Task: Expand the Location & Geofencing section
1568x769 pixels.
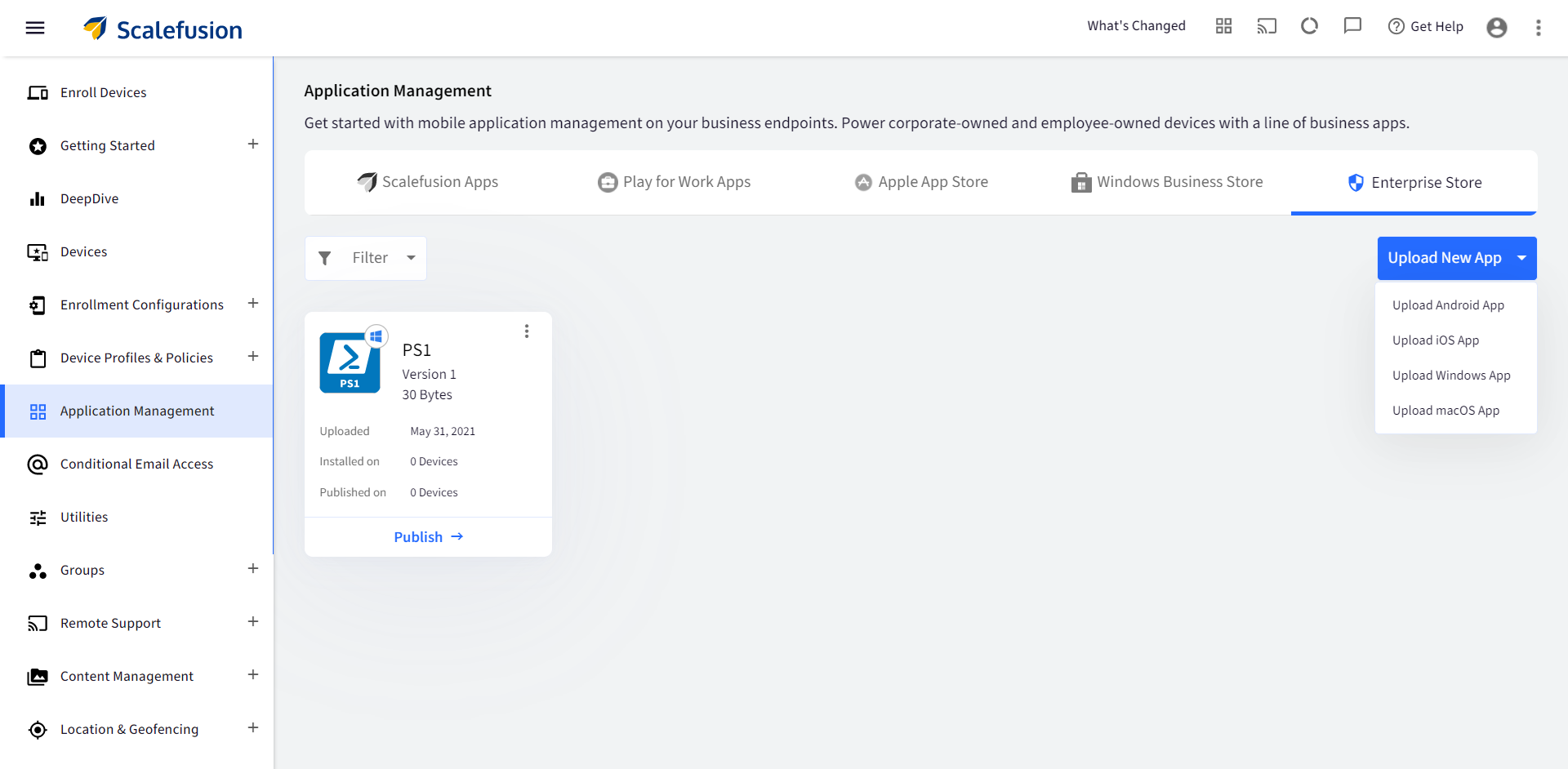Action: coord(253,727)
